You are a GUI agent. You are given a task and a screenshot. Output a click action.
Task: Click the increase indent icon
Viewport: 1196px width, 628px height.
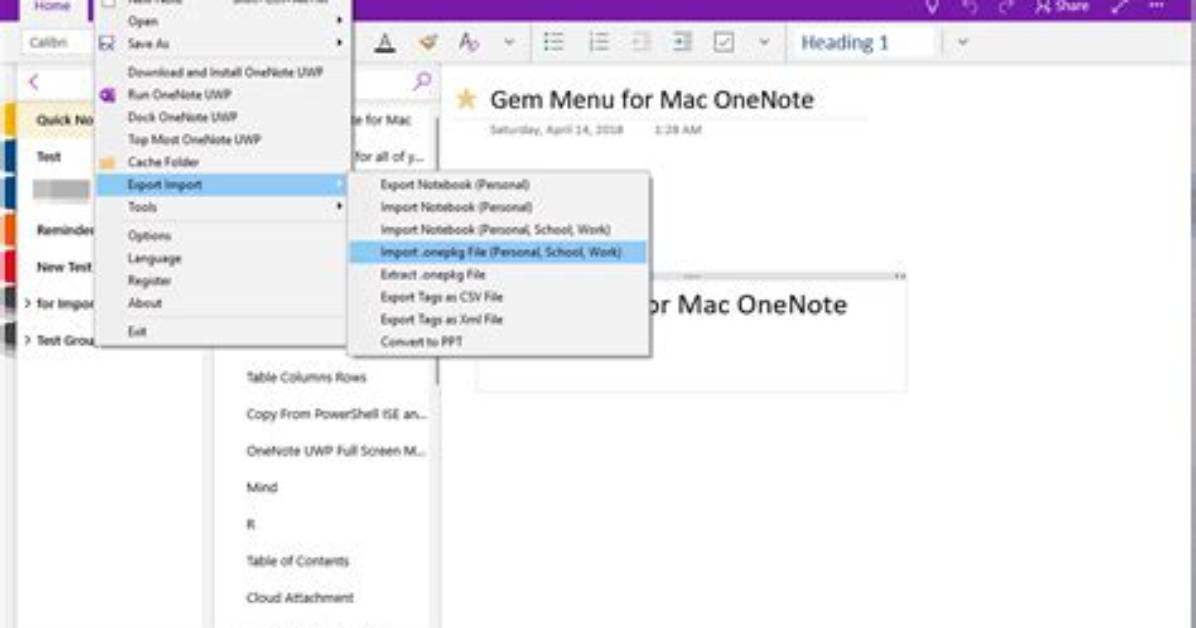pos(682,43)
